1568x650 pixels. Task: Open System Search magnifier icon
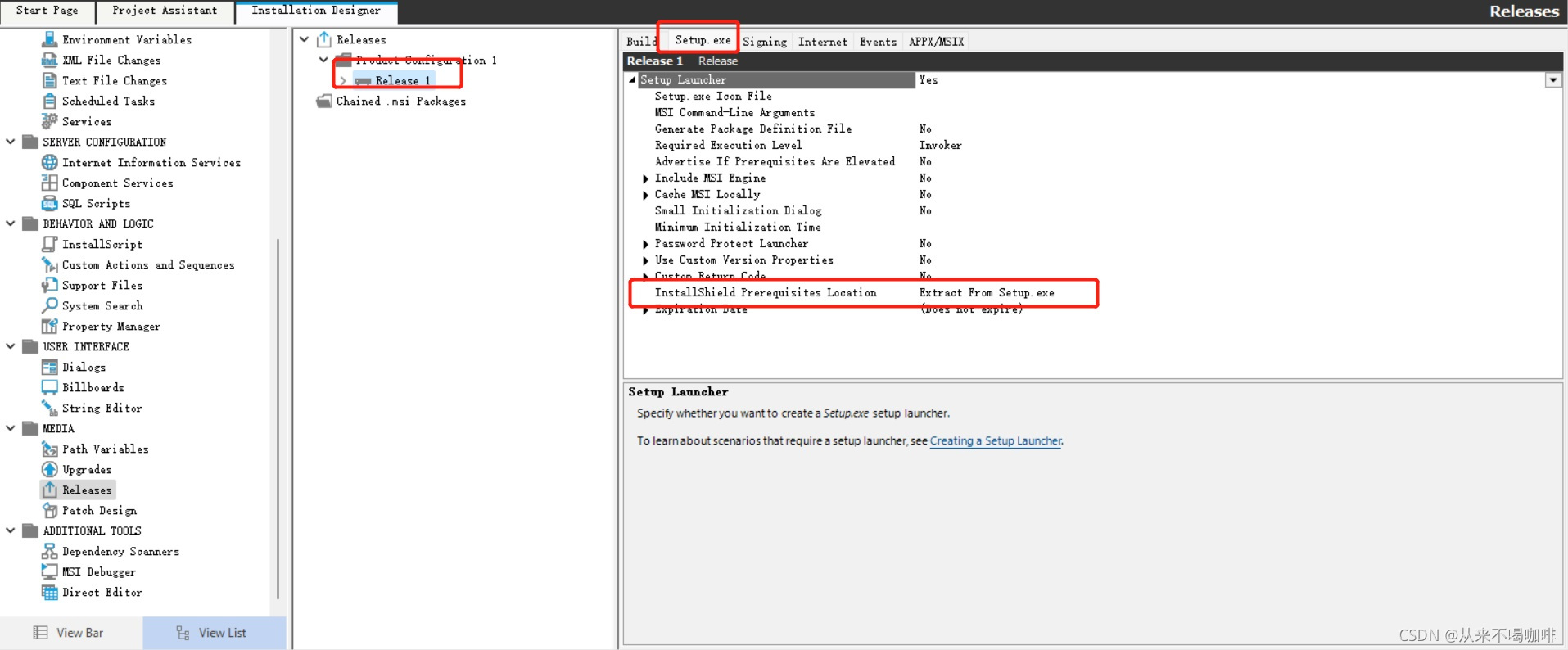coord(49,305)
